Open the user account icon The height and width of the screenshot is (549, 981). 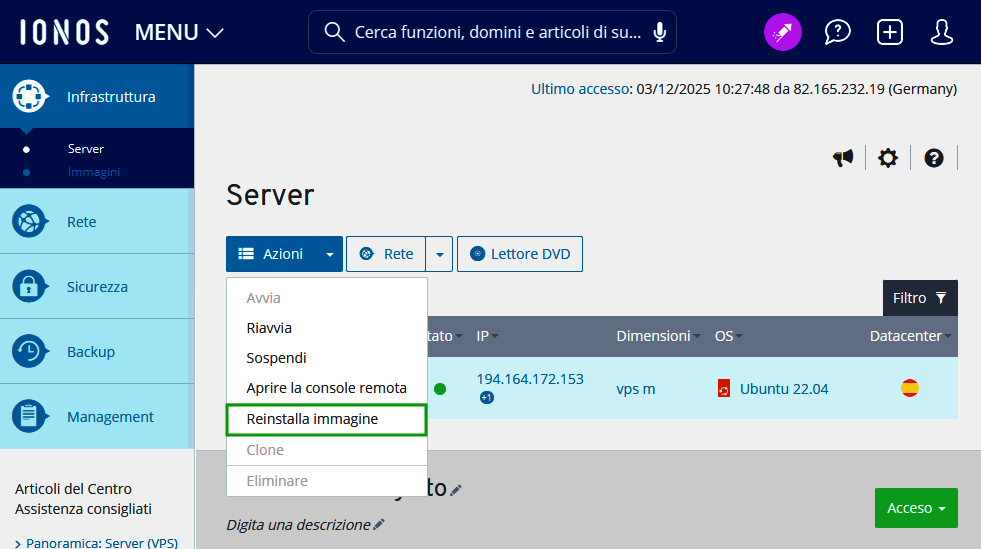pyautogui.click(x=941, y=32)
